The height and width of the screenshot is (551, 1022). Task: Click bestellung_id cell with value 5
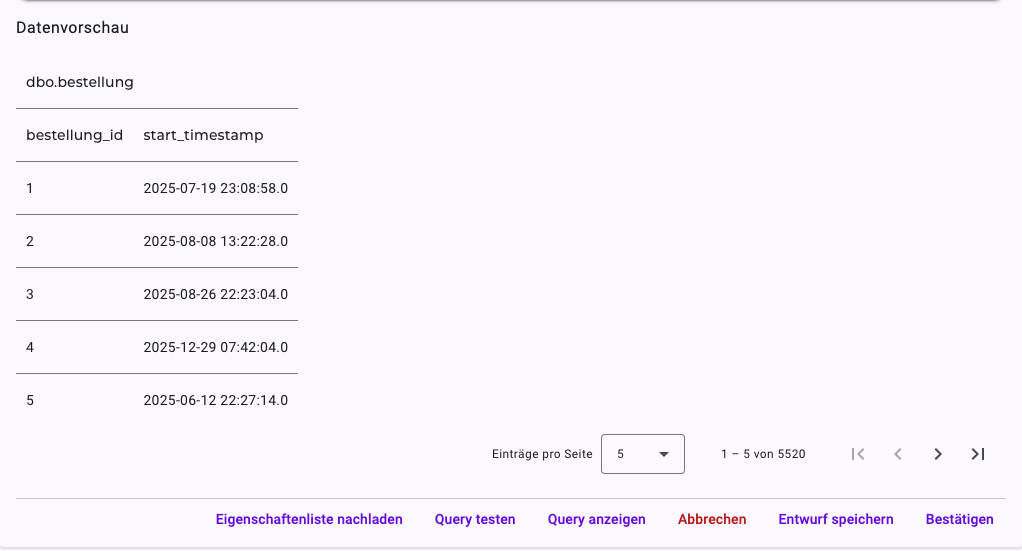point(30,400)
